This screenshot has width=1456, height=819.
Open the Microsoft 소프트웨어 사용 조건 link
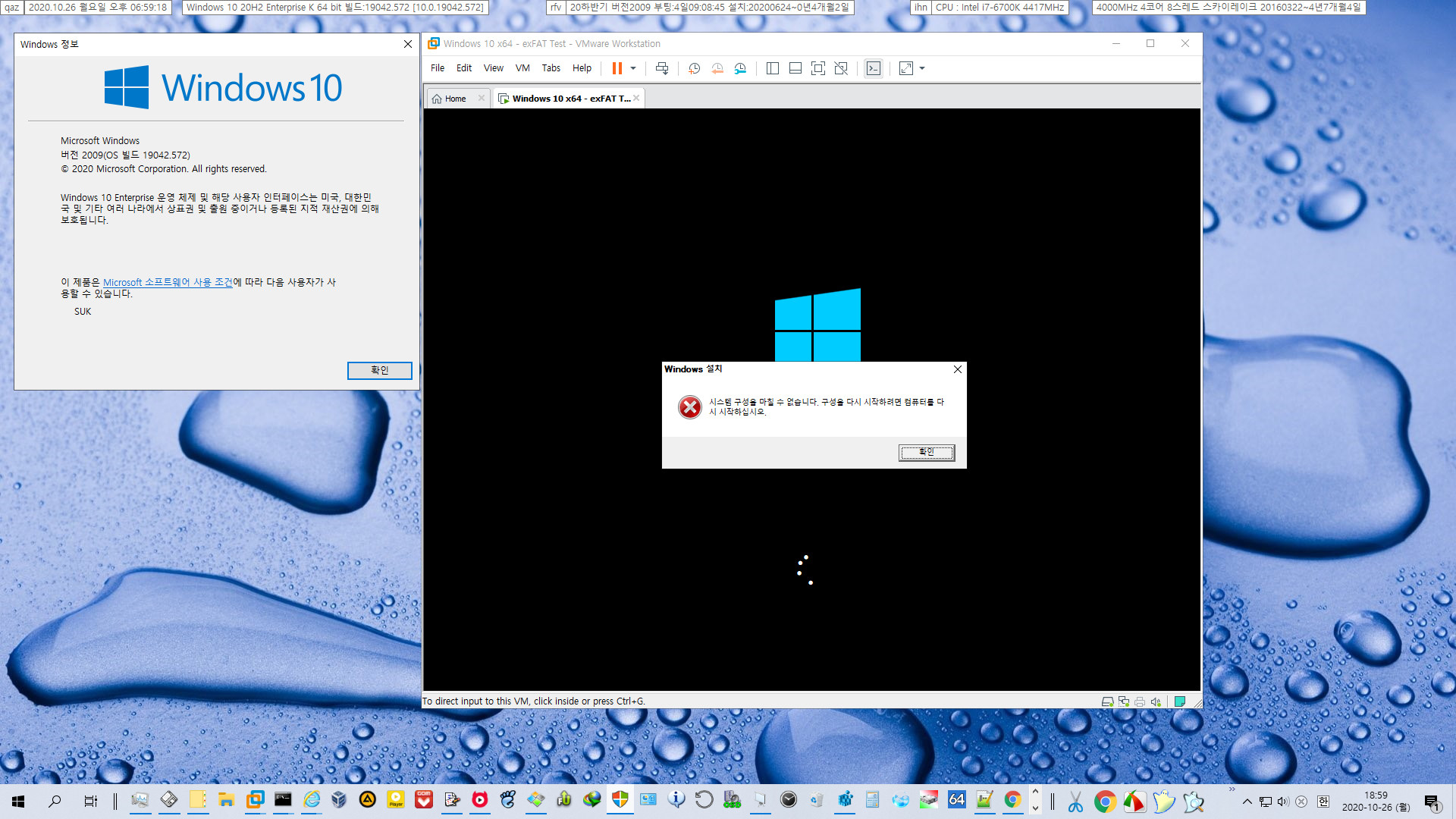(x=168, y=282)
